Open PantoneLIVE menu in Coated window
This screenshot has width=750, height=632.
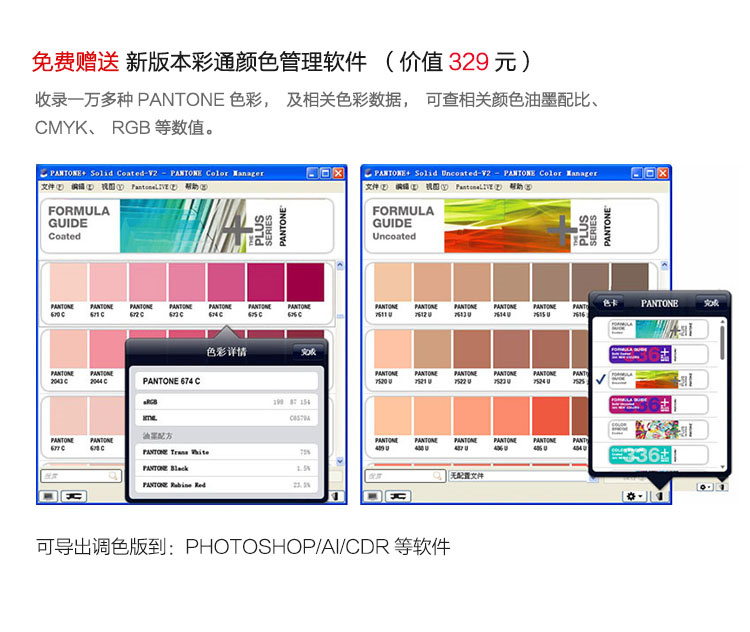click(x=154, y=187)
